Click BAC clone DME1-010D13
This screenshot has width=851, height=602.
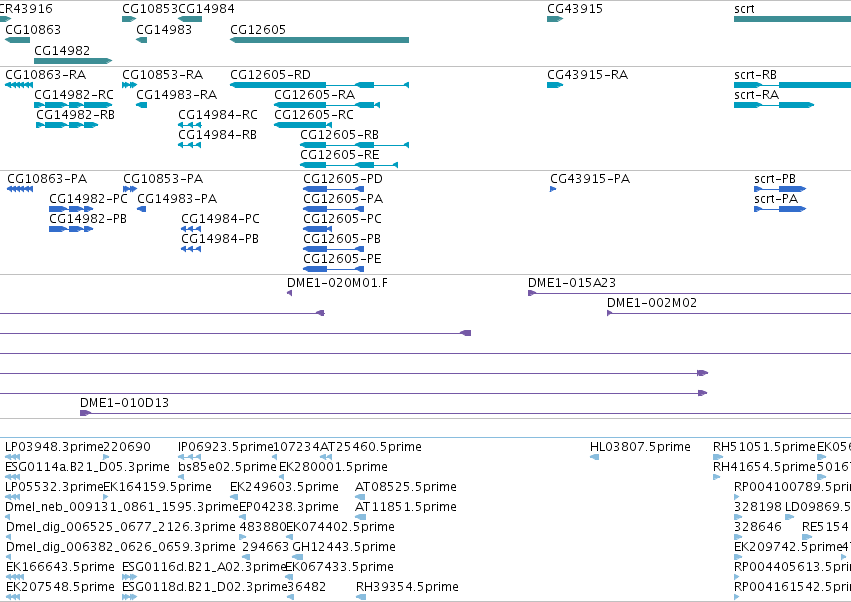pos(465,413)
